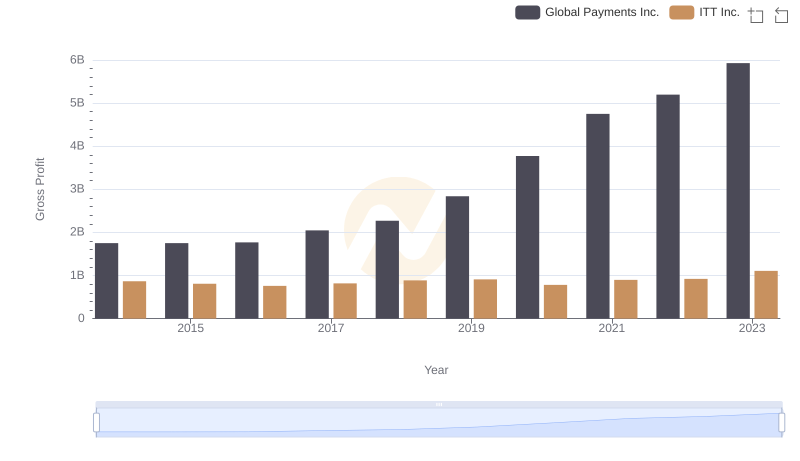
Task: Click the 2020 ITT Inc. orange bar
Action: point(556,302)
